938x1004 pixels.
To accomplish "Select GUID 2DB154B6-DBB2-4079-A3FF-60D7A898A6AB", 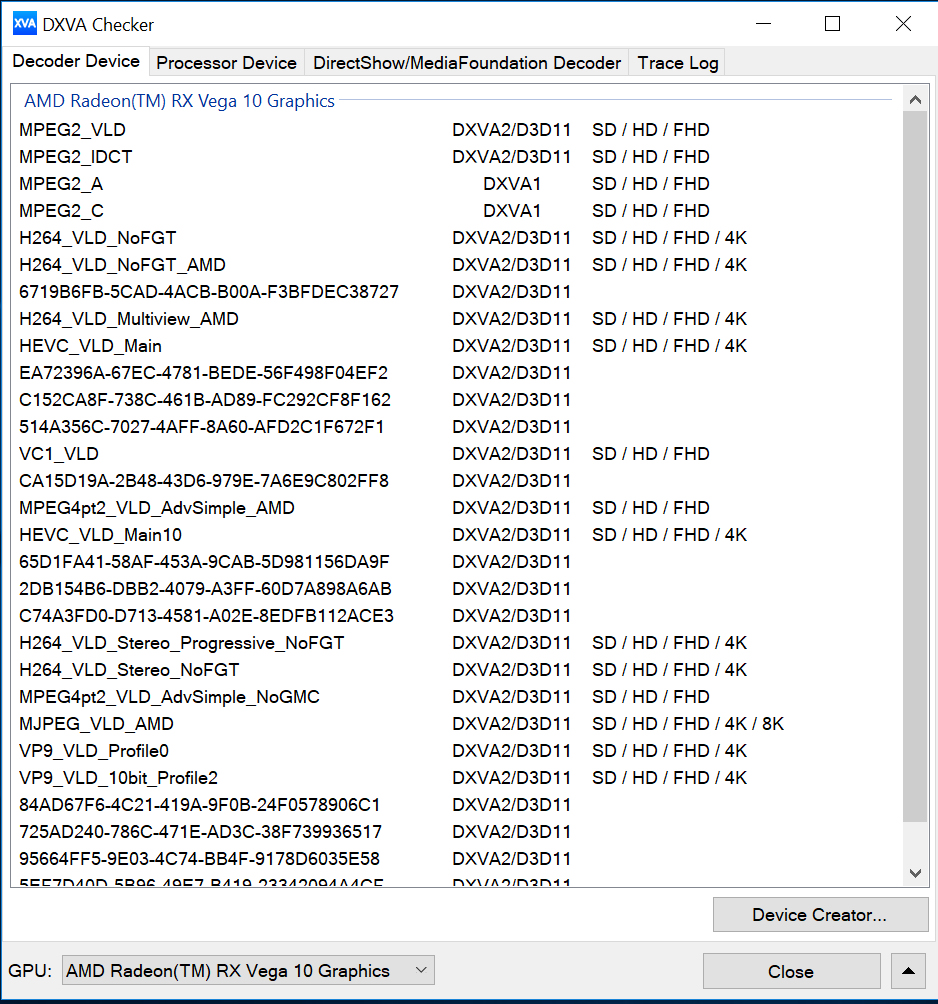I will point(455,588).
